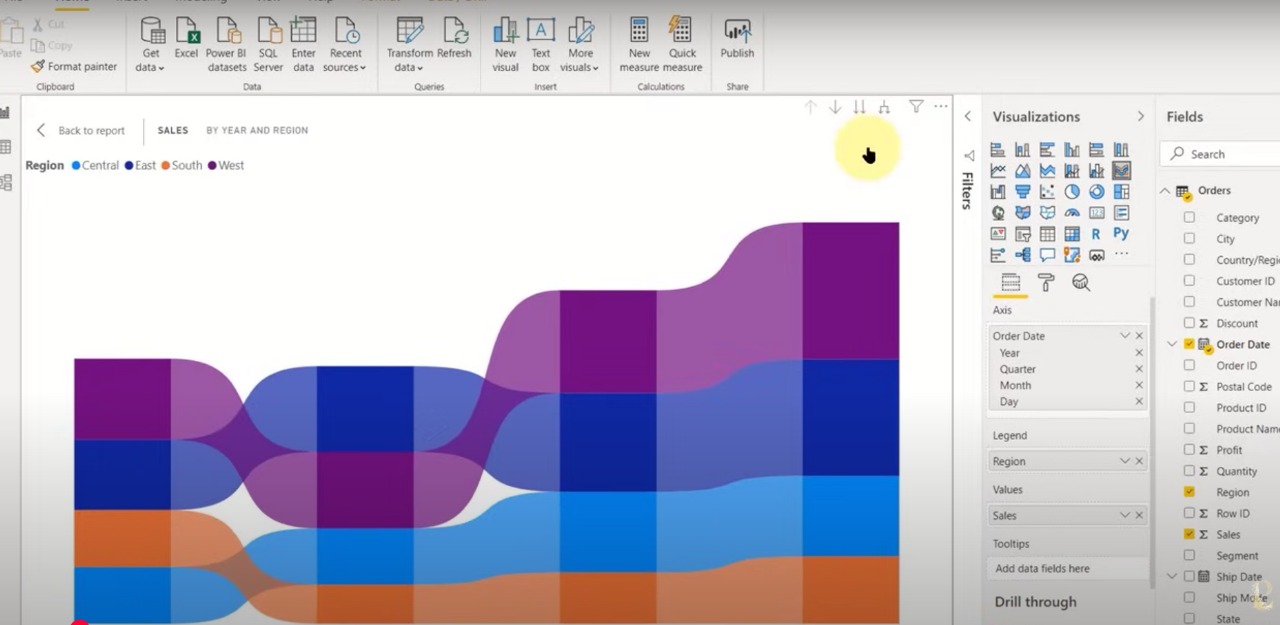Collapse the Orders table in Fields
Viewport: 1280px width, 625px height.
click(1164, 191)
